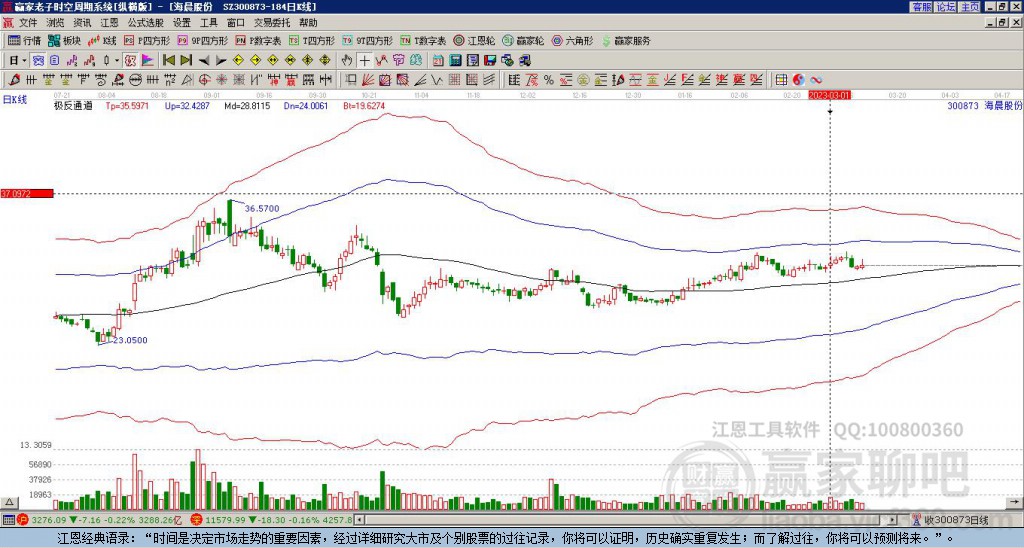Click the Md=28.8115 indicator value
The height and width of the screenshot is (548, 1024).
point(248,105)
